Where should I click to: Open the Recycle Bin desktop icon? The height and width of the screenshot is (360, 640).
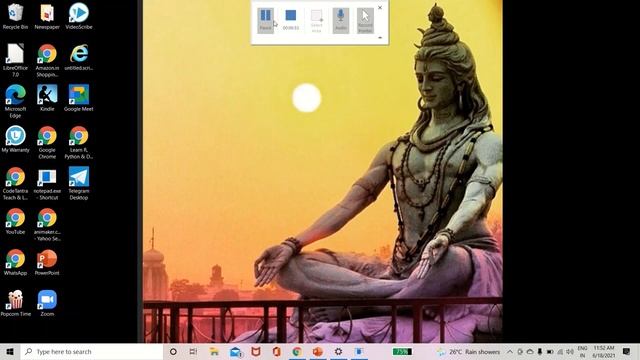coord(15,16)
